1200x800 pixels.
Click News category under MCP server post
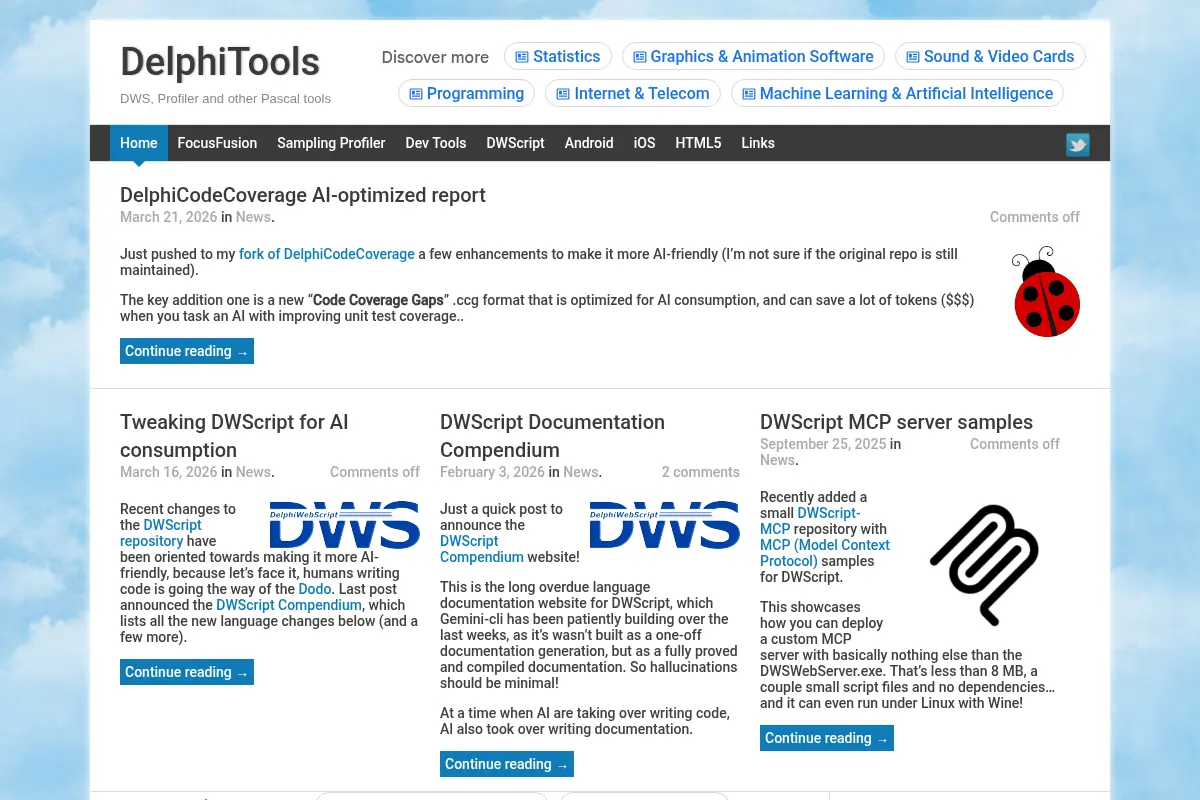click(777, 460)
